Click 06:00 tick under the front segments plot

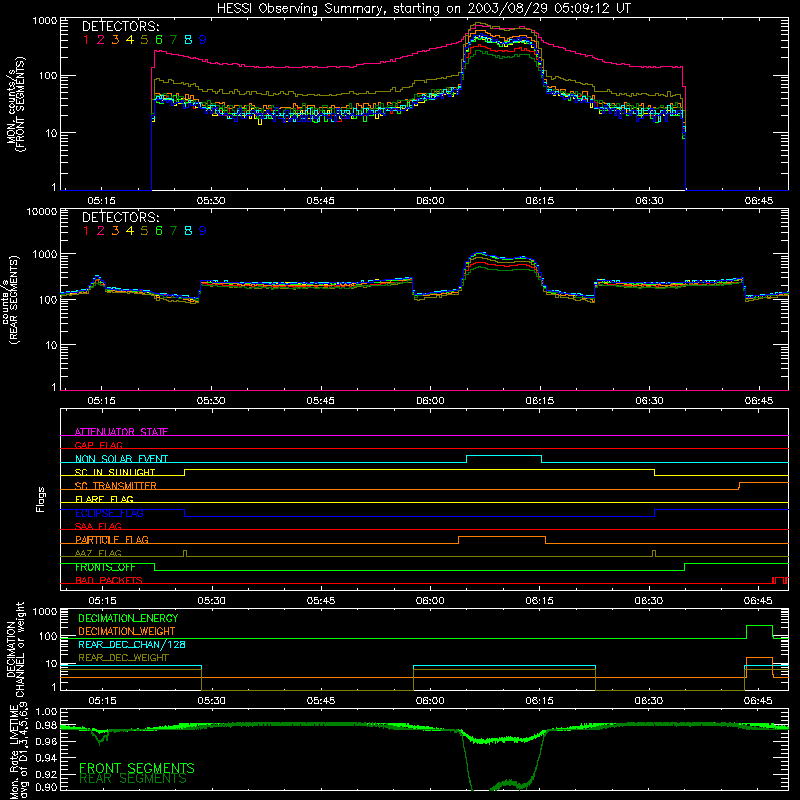click(x=430, y=201)
